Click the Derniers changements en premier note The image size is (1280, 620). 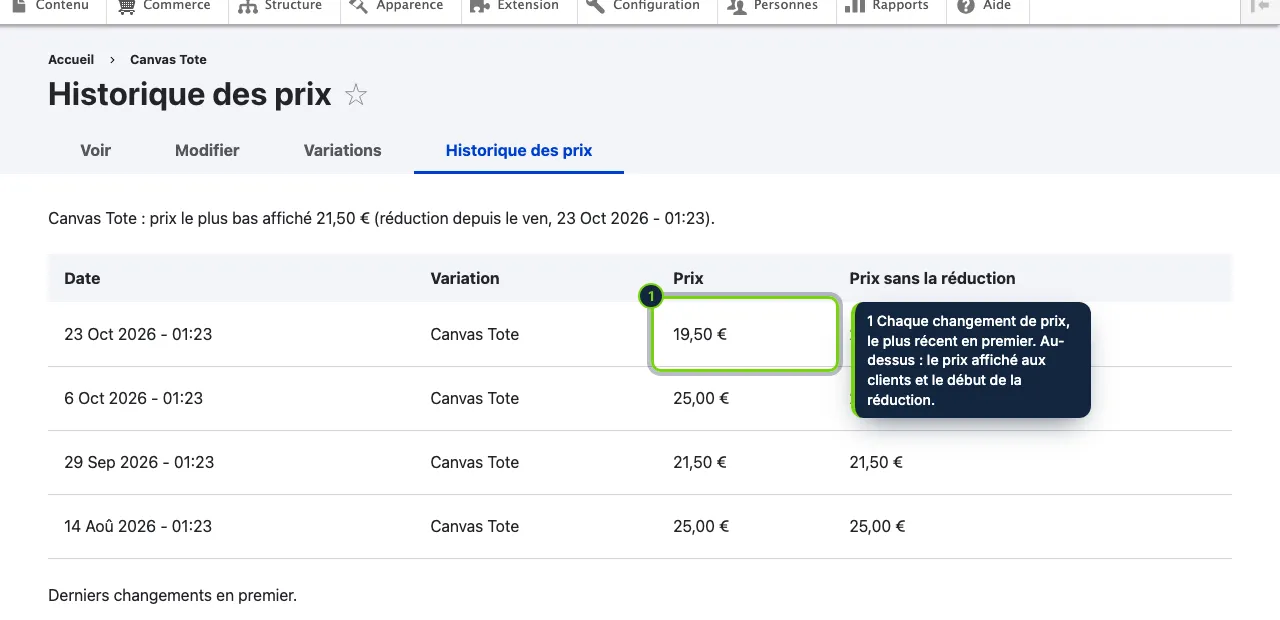tap(172, 596)
